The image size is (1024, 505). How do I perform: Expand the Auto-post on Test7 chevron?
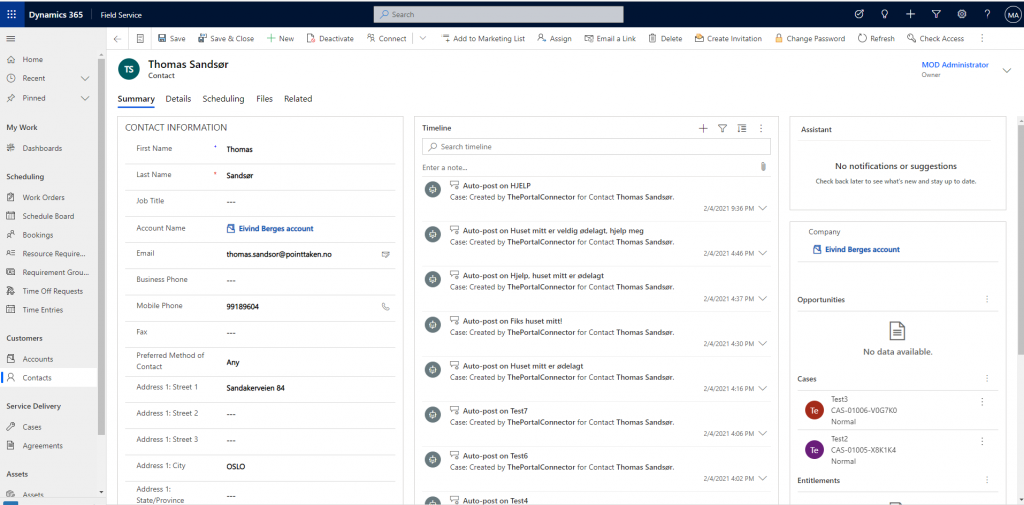click(x=763, y=433)
